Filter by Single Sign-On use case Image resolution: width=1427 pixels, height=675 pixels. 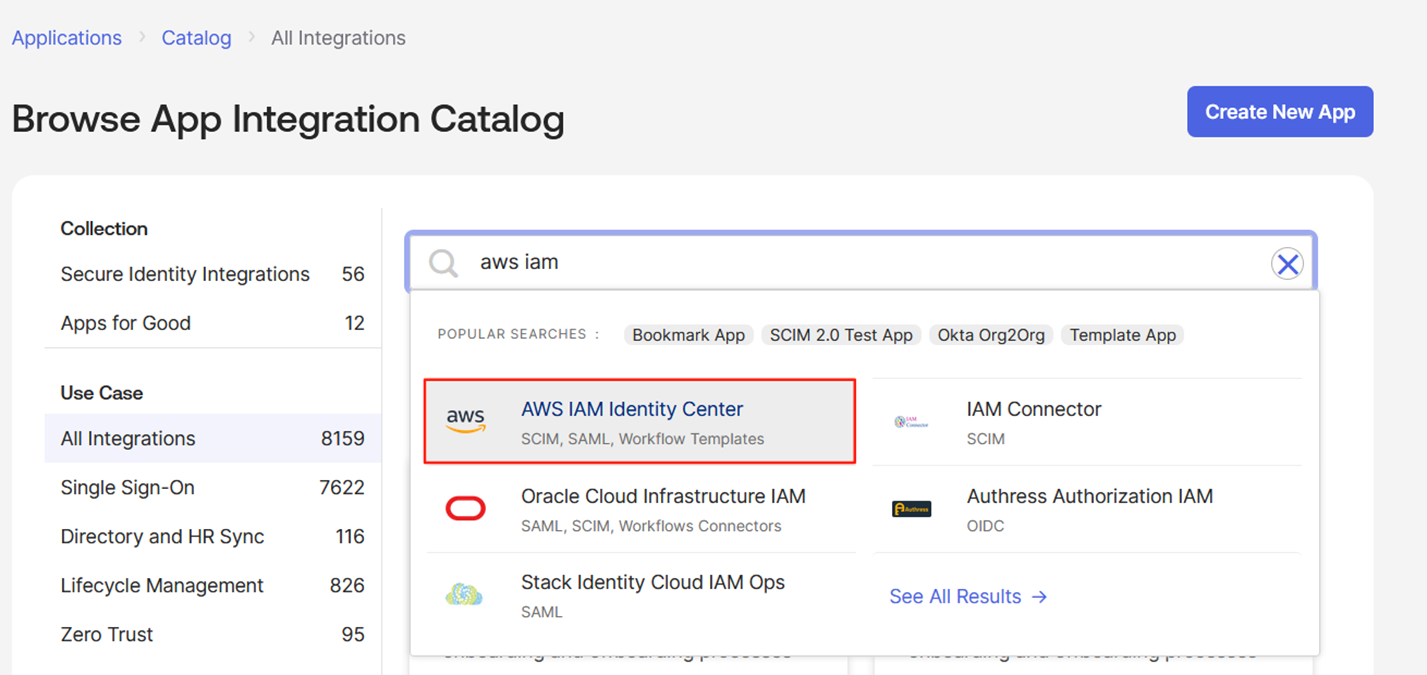[128, 488]
